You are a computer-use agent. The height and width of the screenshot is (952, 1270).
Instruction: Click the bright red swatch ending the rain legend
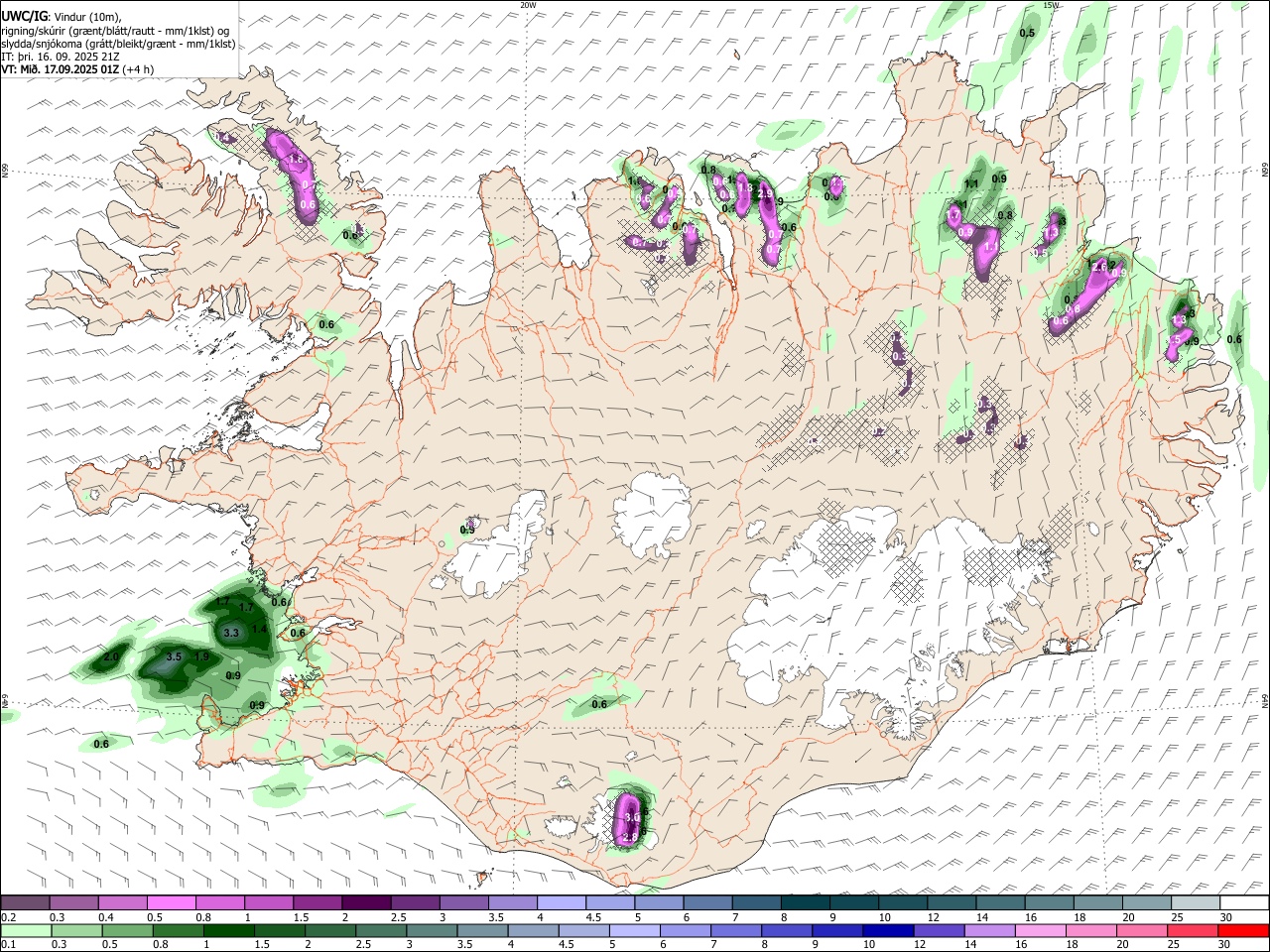[x=1244, y=930]
